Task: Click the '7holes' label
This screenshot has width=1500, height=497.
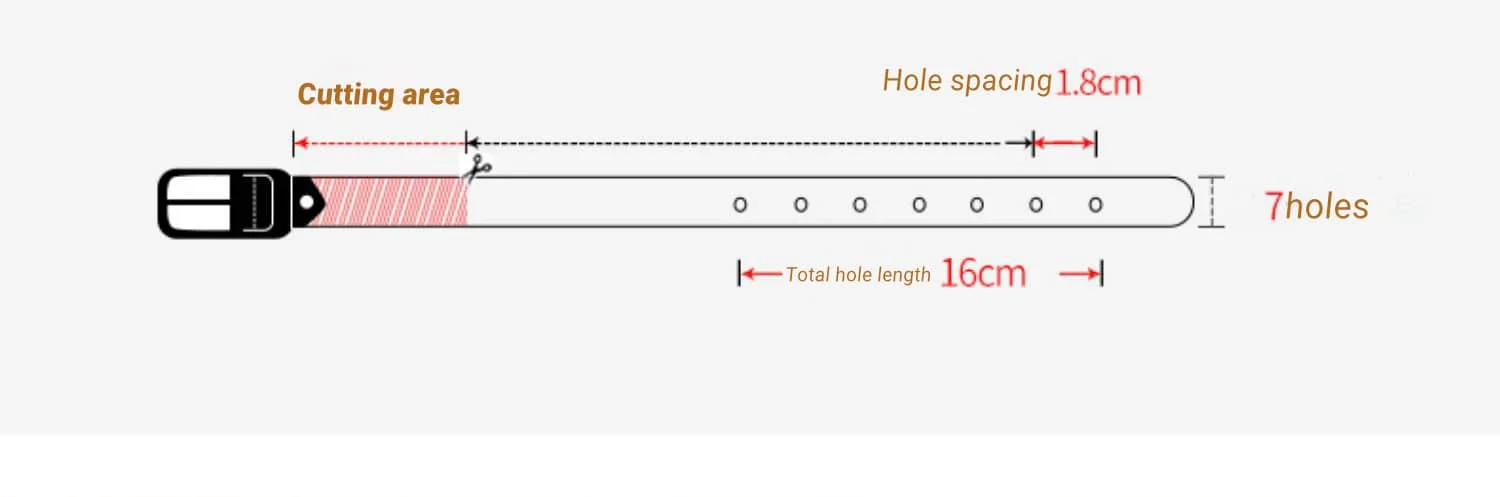Action: 1316,206
